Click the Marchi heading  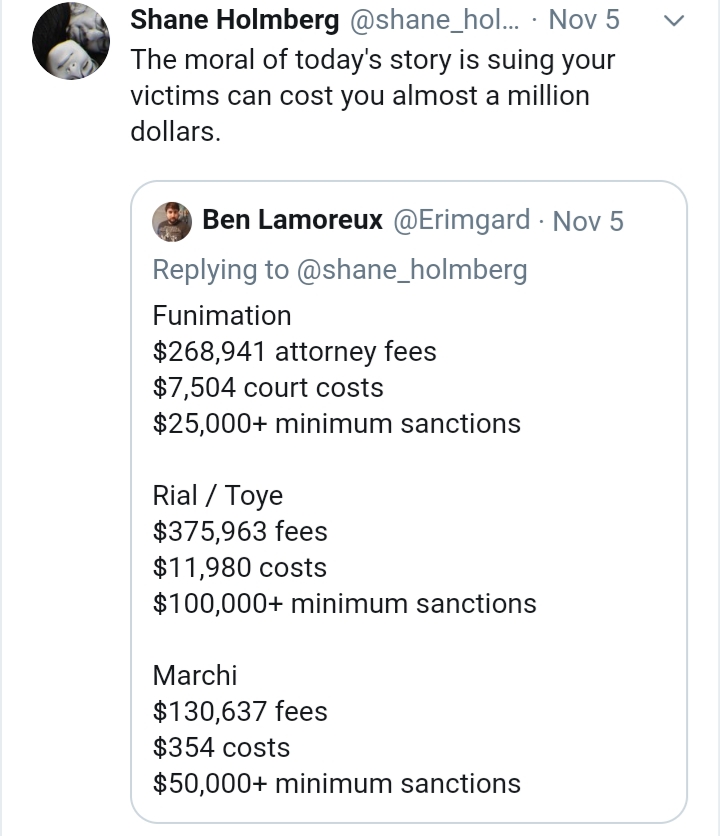click(195, 676)
